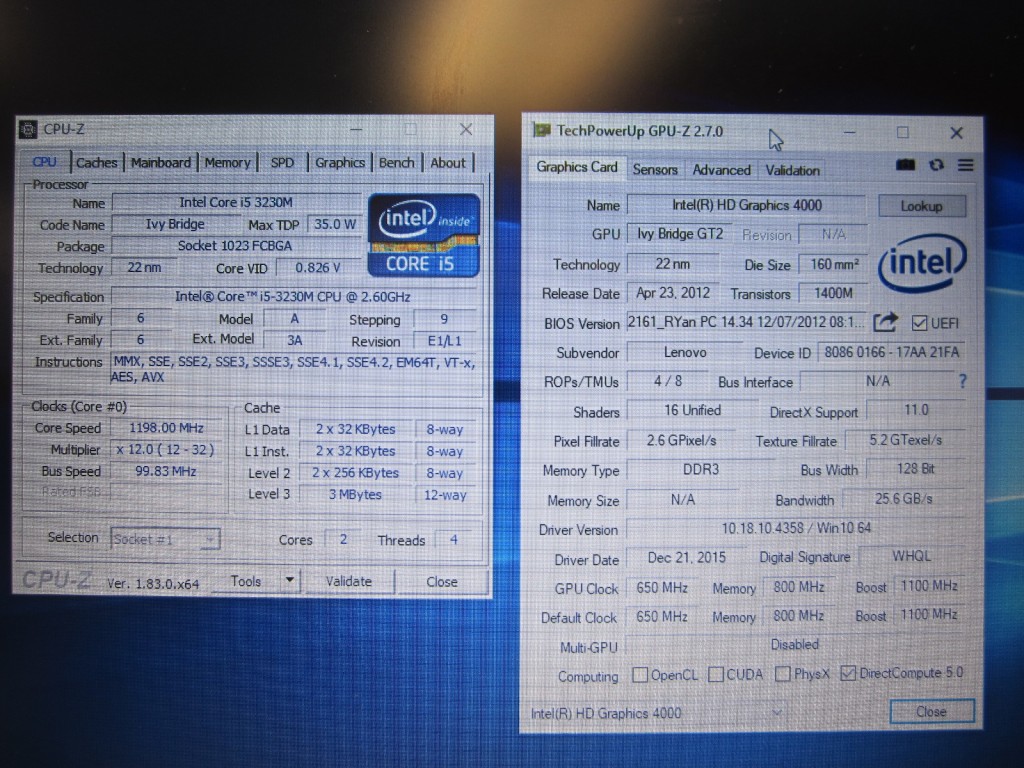Click the CPU-Z title bar app icon
The width and height of the screenshot is (1024, 768).
[28, 129]
